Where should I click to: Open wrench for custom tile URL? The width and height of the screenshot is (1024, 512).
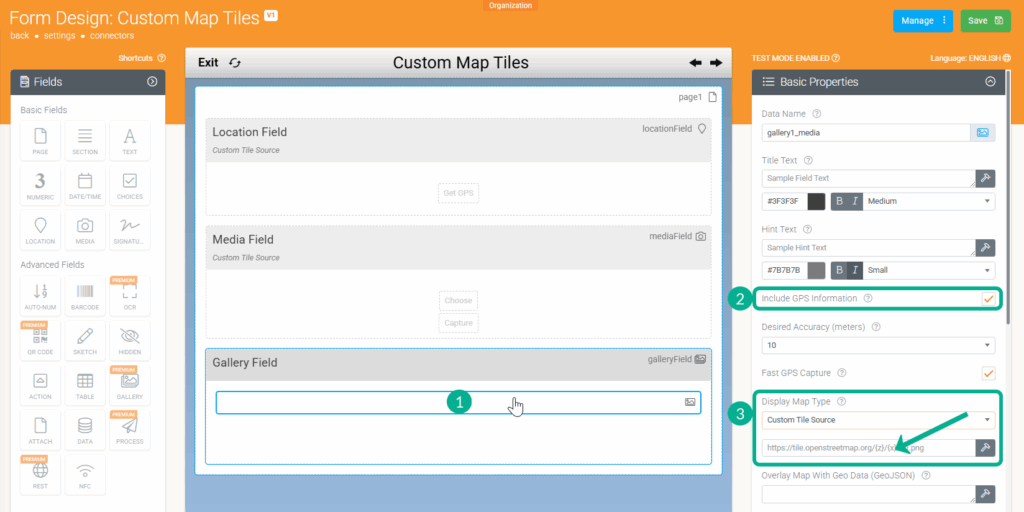point(985,447)
